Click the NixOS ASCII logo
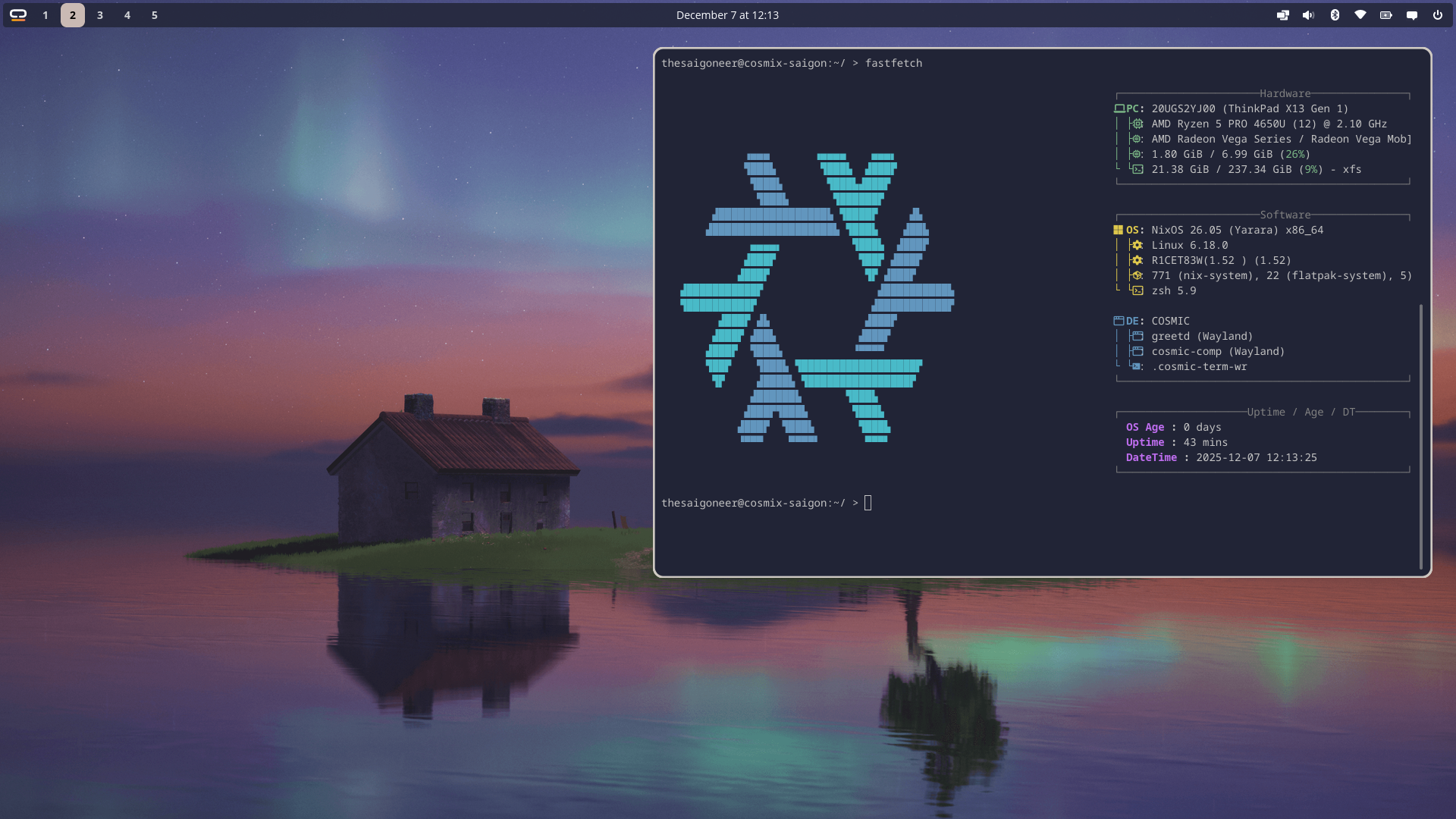 pos(817,297)
